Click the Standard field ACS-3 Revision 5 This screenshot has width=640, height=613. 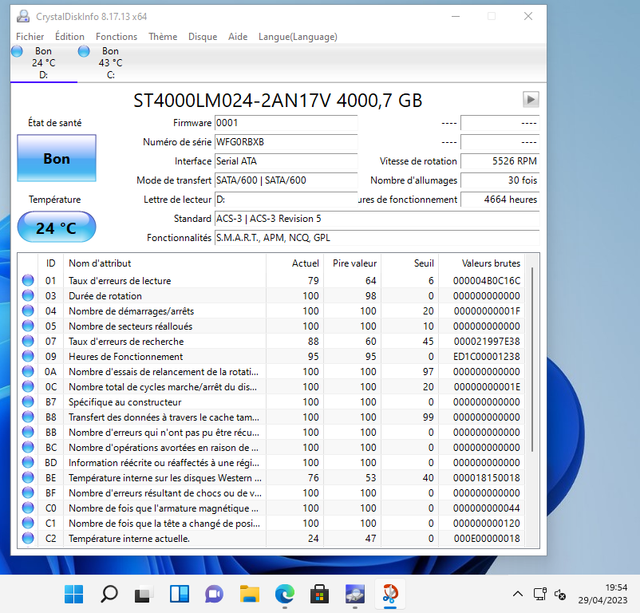[377, 219]
